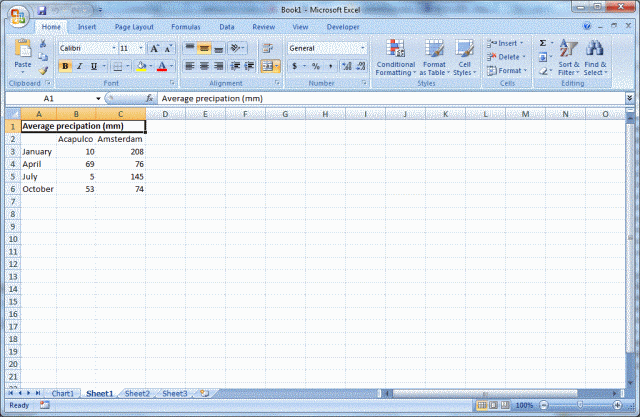Open Cell Styles gallery
Screen dimensions: 640x417
pyautogui.click(x=464, y=58)
